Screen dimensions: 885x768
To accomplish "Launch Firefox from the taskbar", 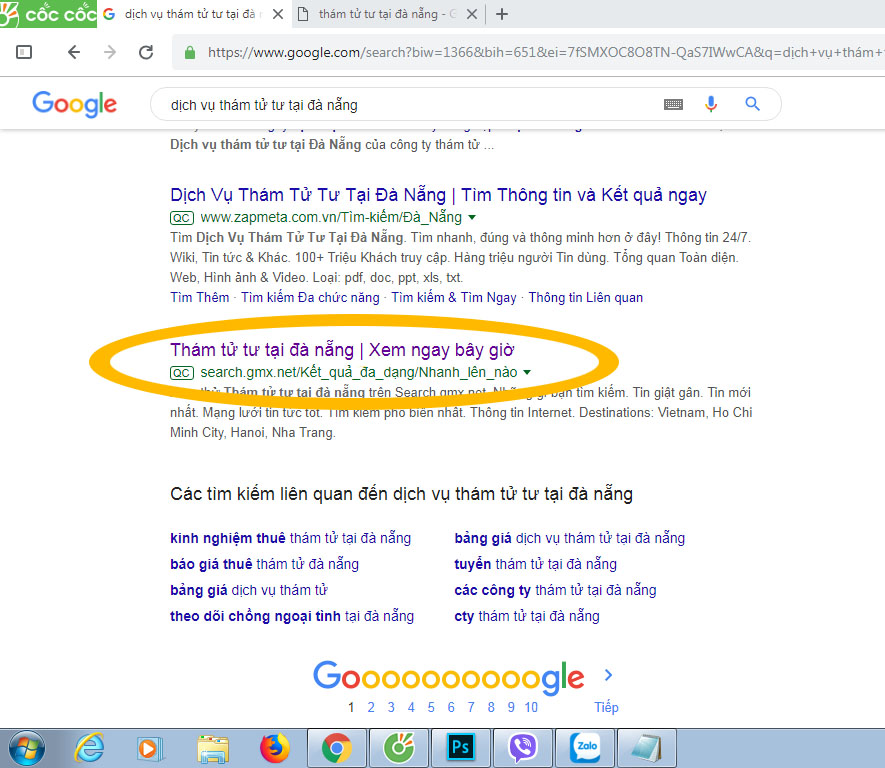I will 275,748.
